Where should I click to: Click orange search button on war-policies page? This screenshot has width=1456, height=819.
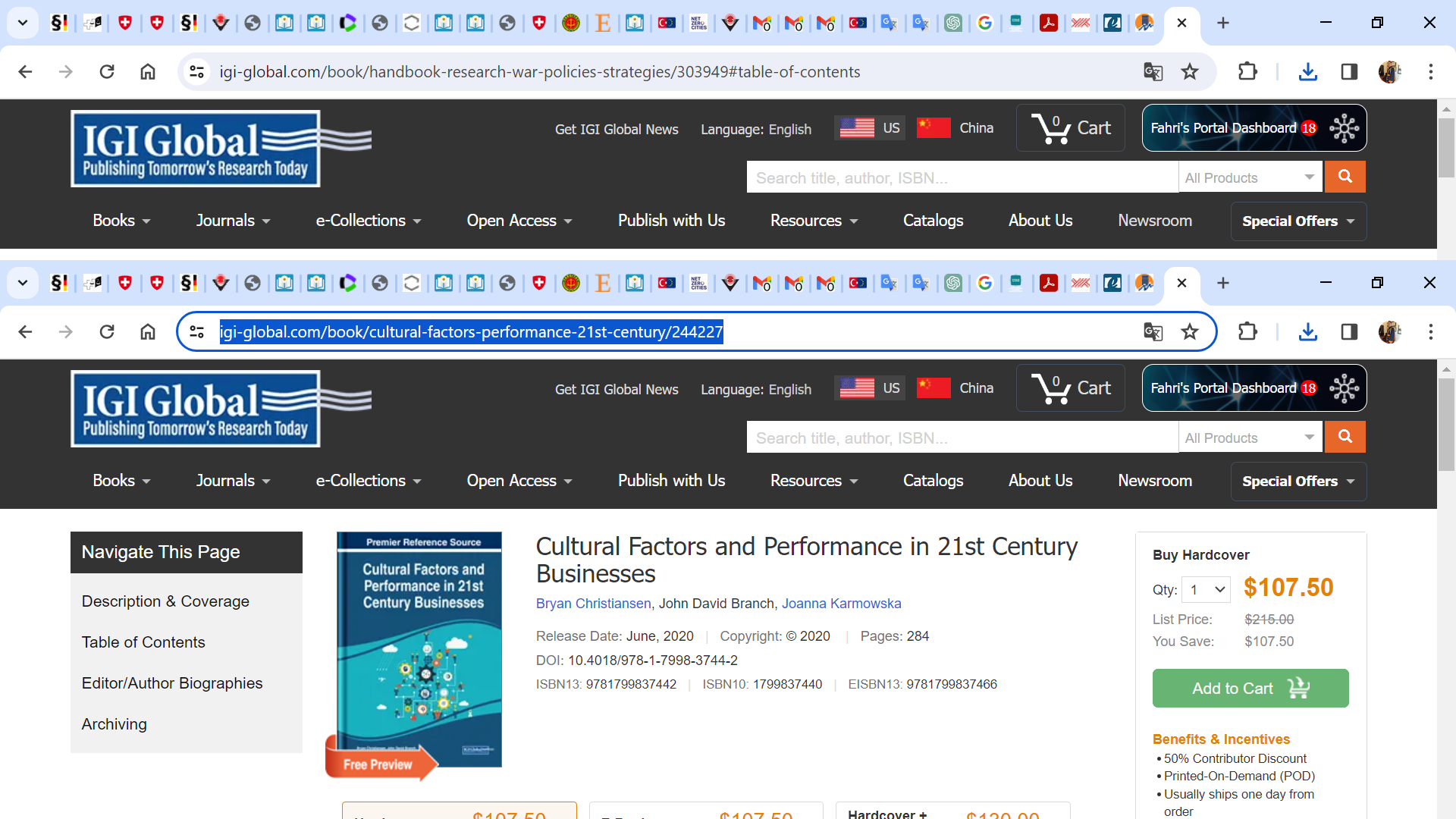pyautogui.click(x=1345, y=177)
